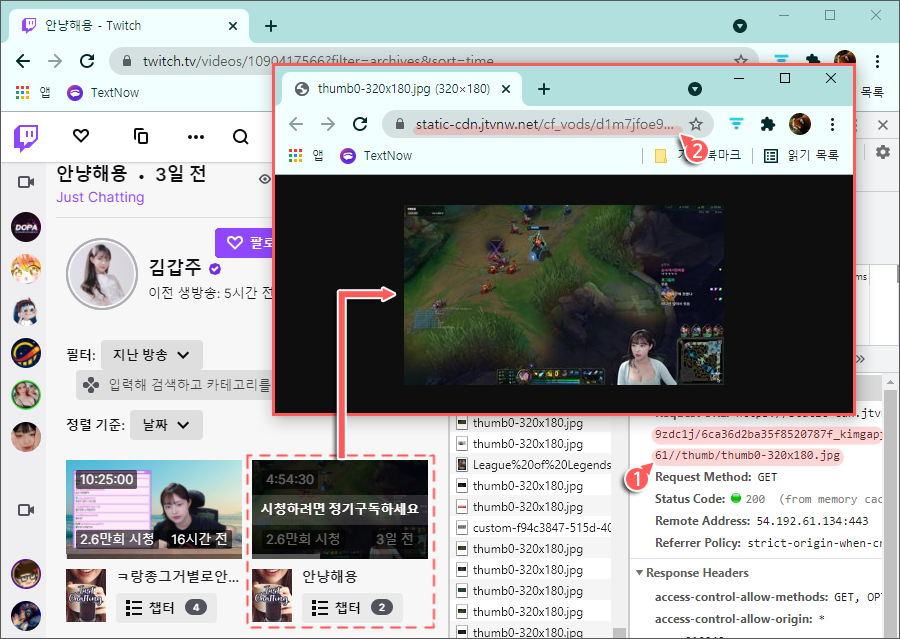Click the Remote Address 54.192.61.134:443 value
Image resolution: width=900 pixels, height=639 pixels.
click(x=812, y=521)
